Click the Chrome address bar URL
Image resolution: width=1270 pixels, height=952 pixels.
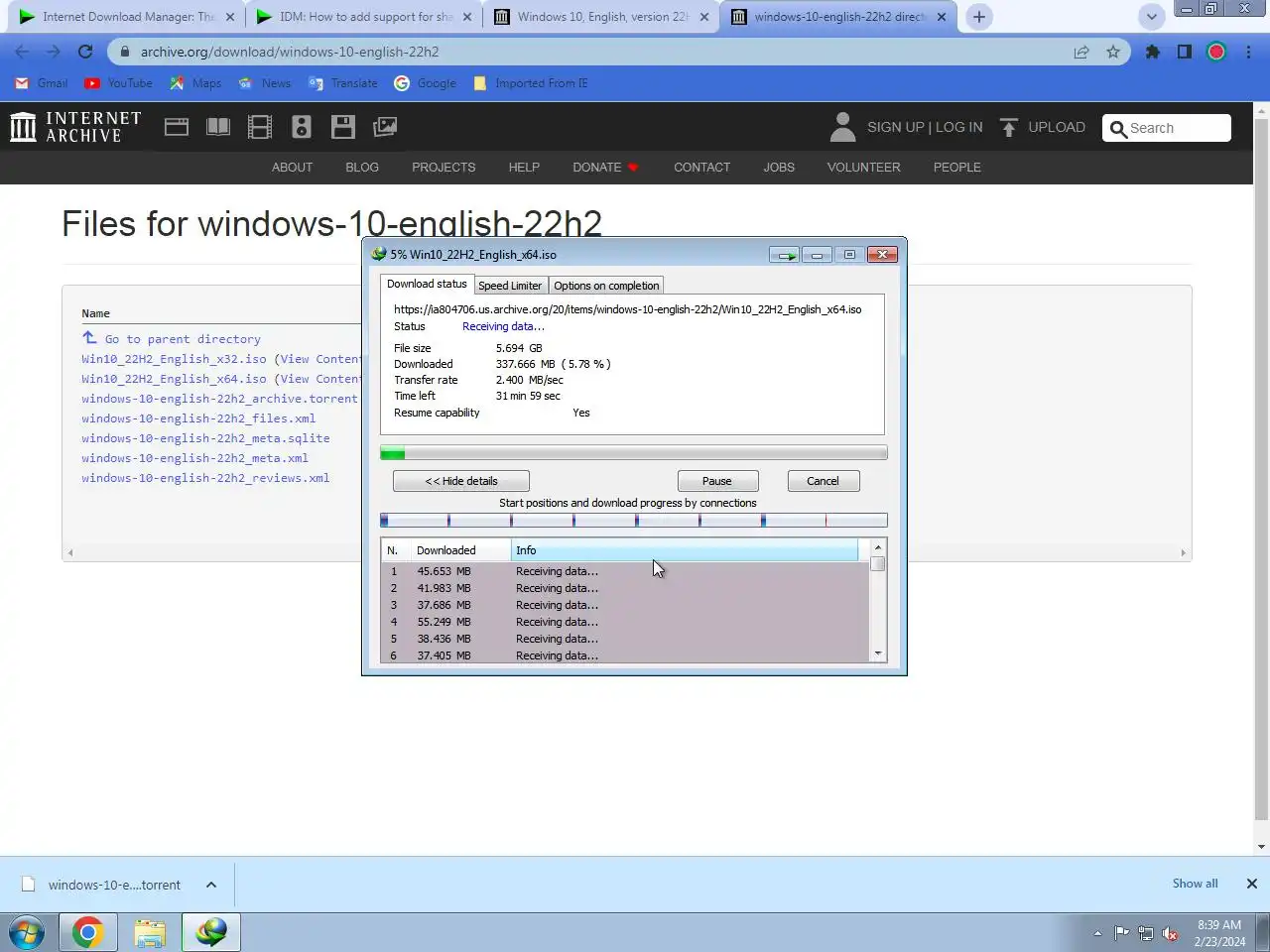[290, 52]
